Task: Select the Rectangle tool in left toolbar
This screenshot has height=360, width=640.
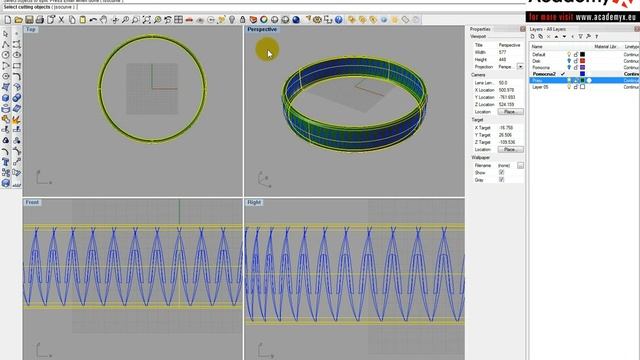Action: tap(16, 65)
